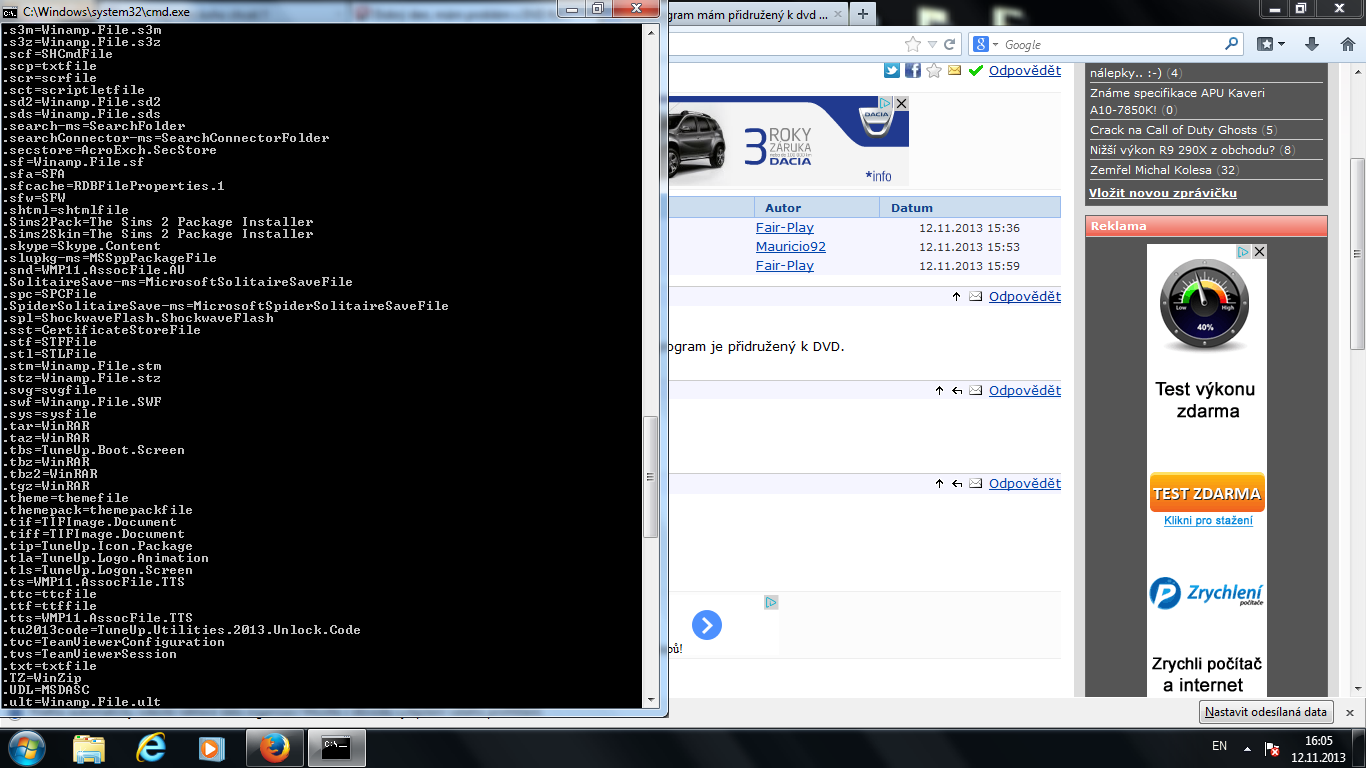Click Odpovědět link next to the green checkmark
1366x768 pixels.
(x=1025, y=70)
